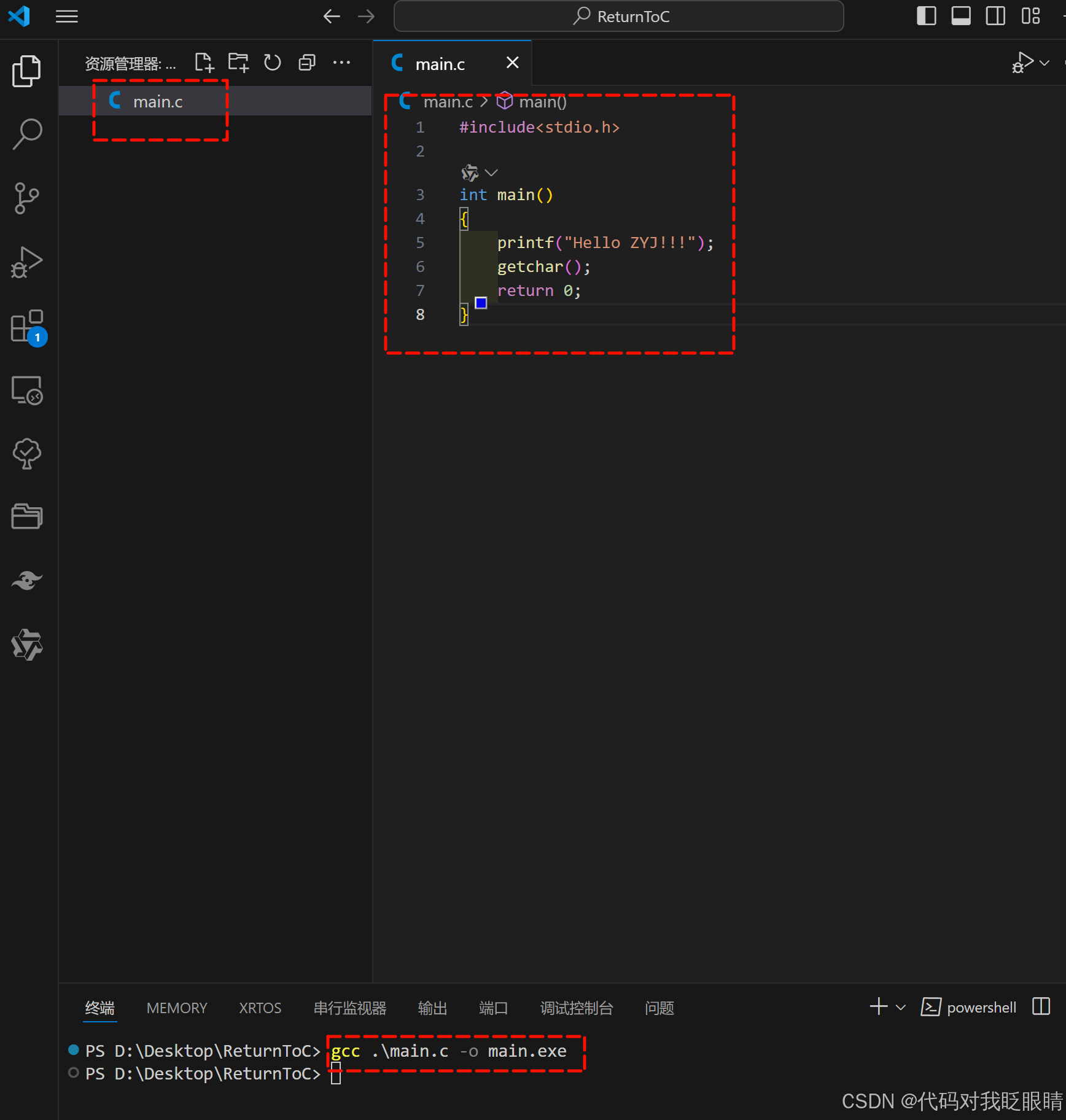Image resolution: width=1066 pixels, height=1120 pixels.
Task: Run or debug the C file
Action: [x=1023, y=63]
